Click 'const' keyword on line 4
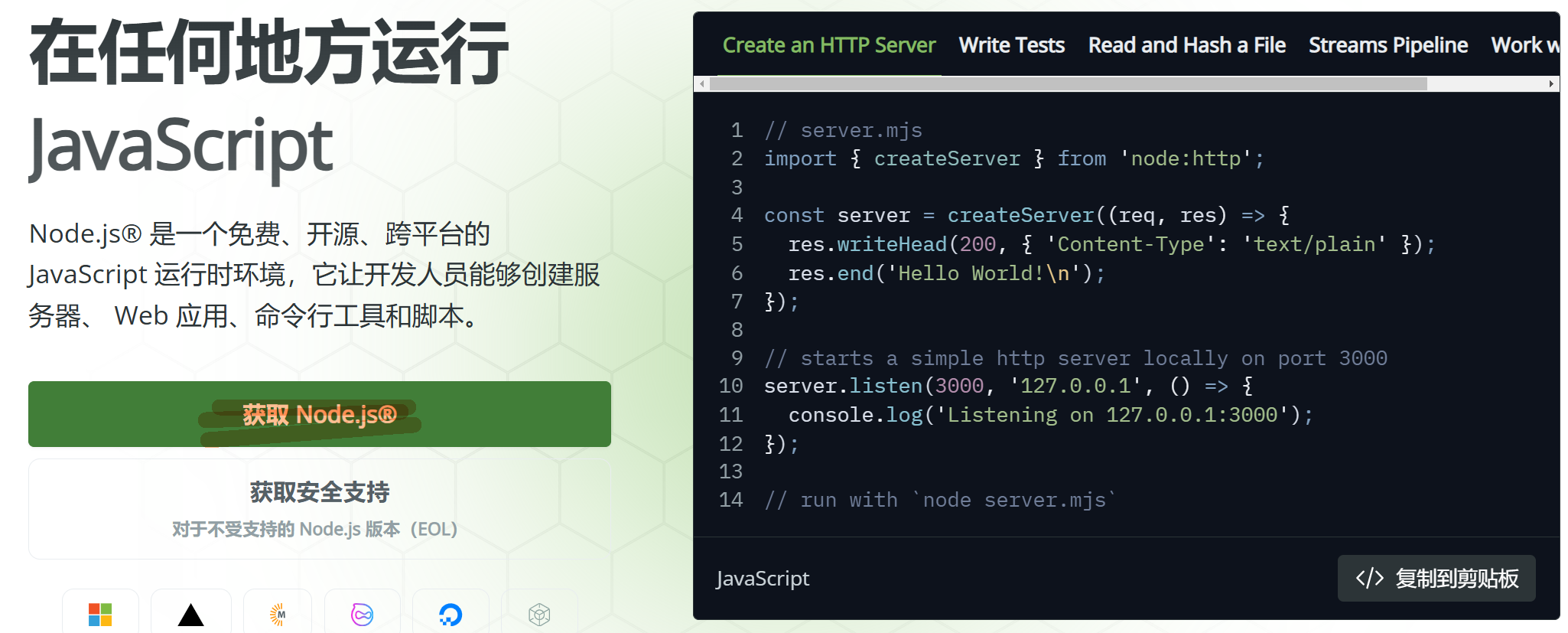This screenshot has width=1568, height=633. 794,216
